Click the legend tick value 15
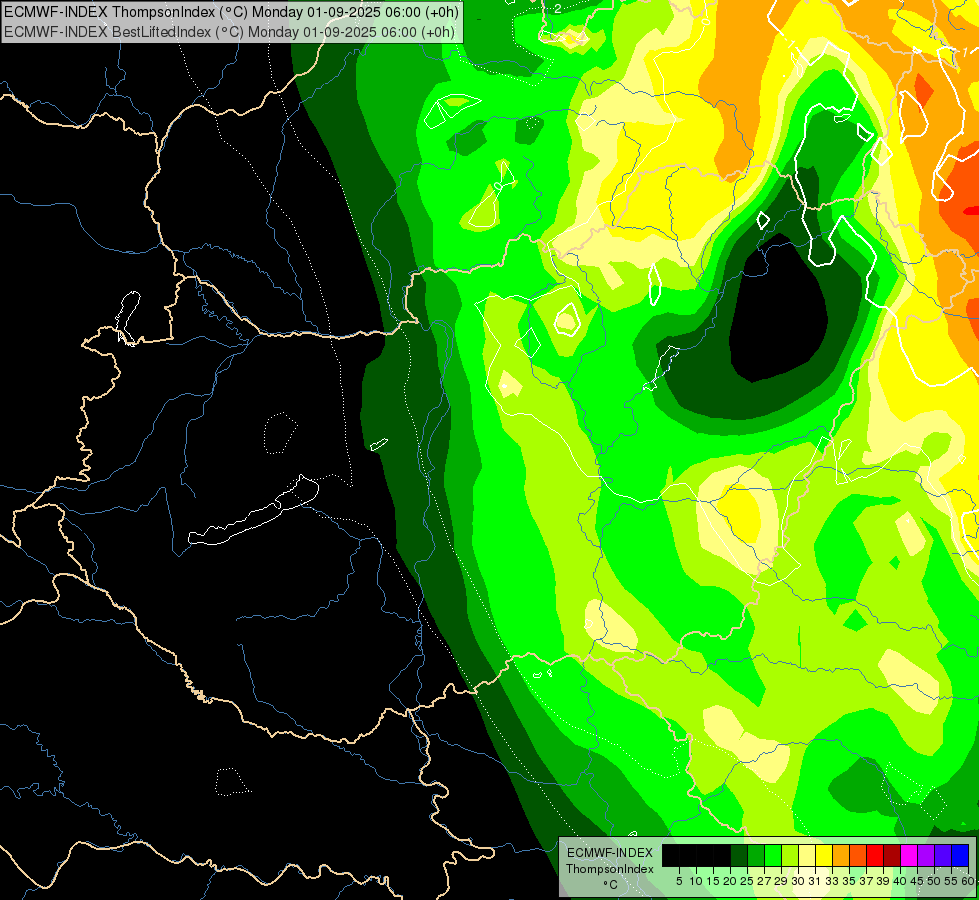 pyautogui.click(x=714, y=881)
